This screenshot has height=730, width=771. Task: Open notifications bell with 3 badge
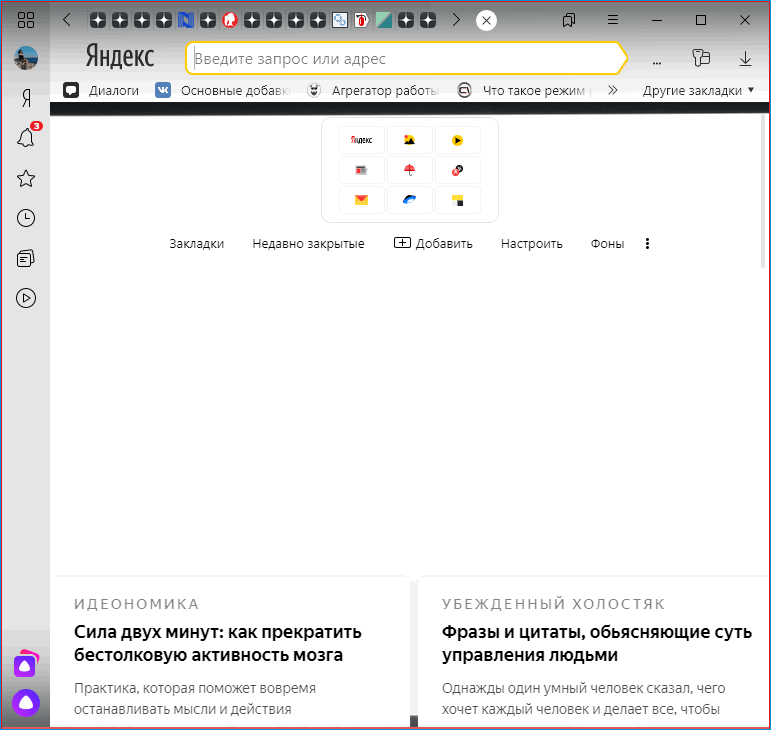(26, 137)
